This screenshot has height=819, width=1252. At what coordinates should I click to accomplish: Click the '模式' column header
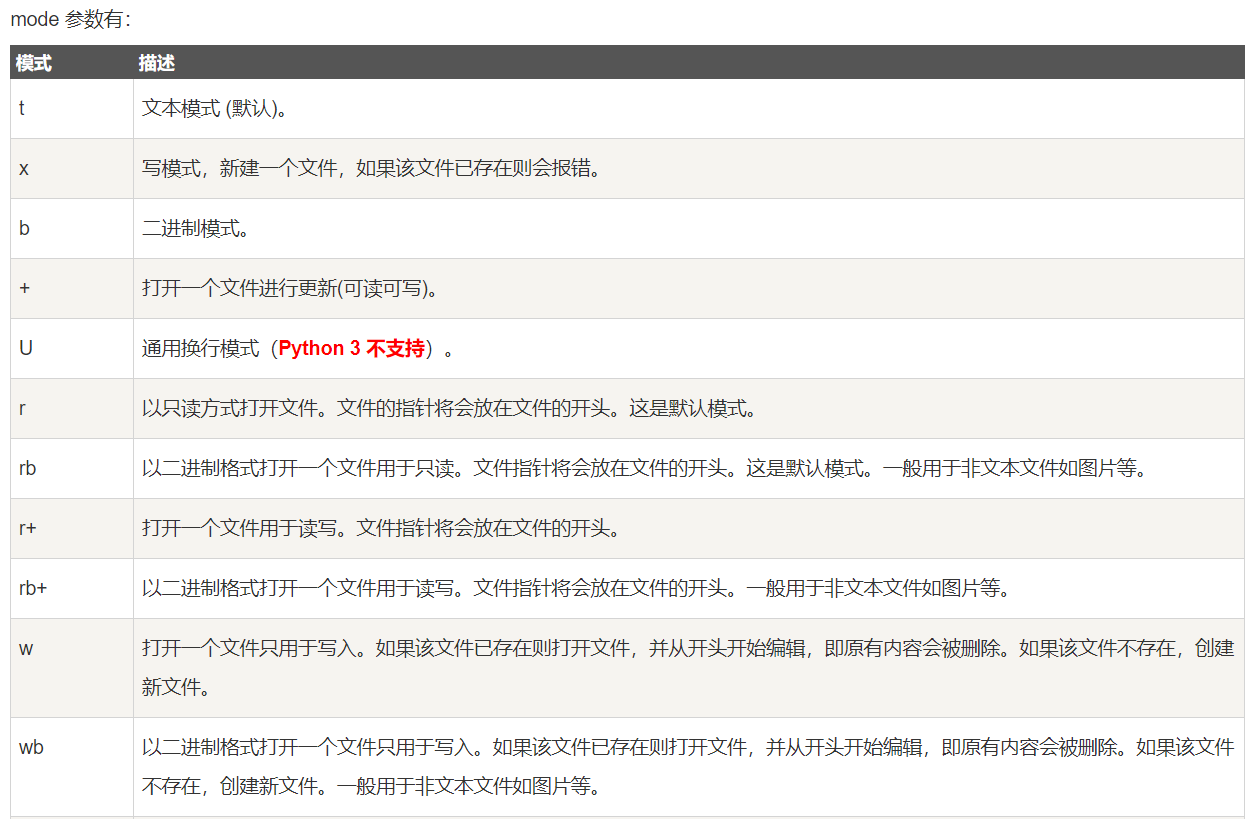(34, 63)
